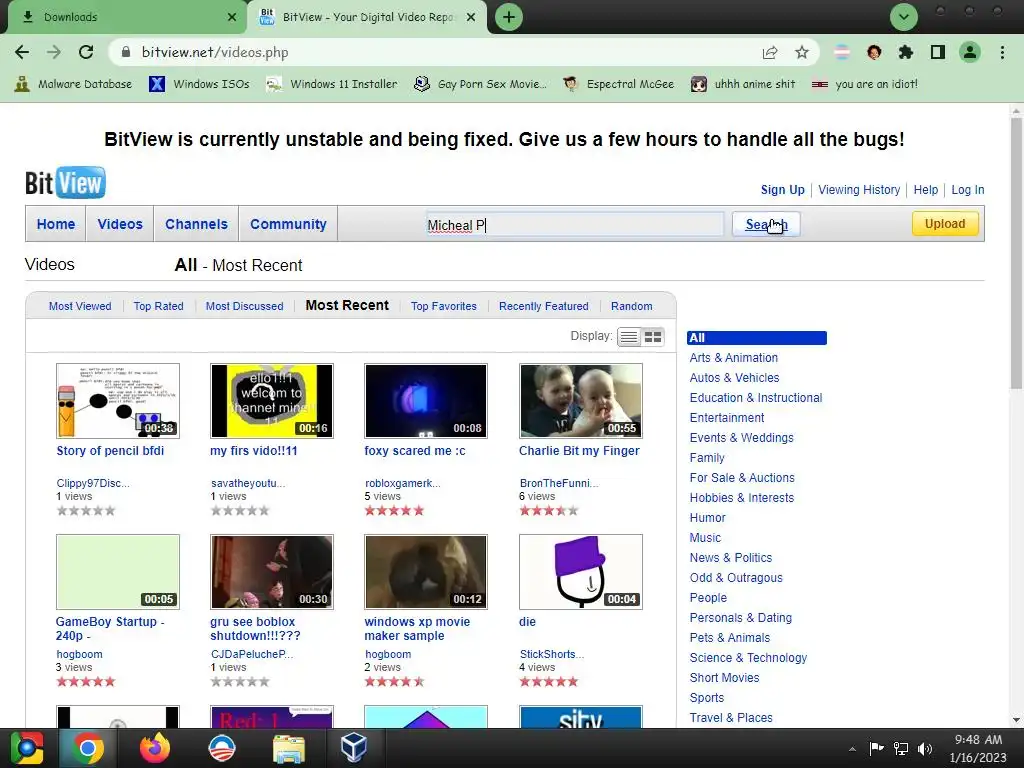Click the page vertical scrollbar

point(1016,255)
